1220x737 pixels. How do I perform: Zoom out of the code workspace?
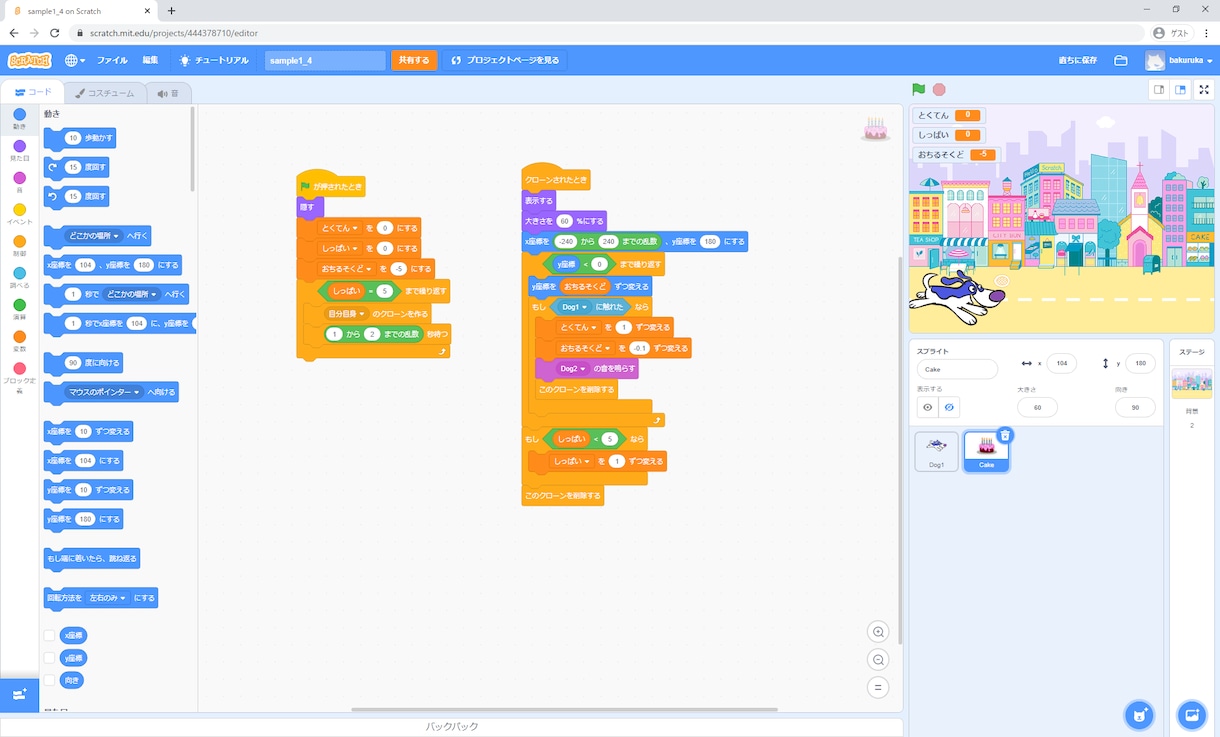pos(879,660)
